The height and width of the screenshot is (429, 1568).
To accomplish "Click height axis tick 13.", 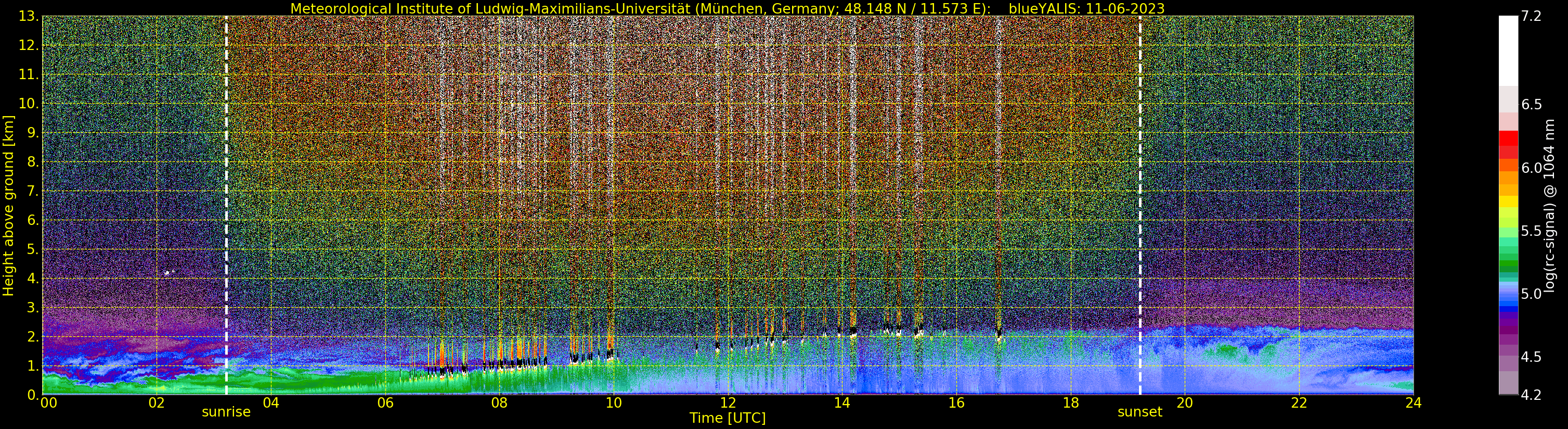I will coord(28,17).
